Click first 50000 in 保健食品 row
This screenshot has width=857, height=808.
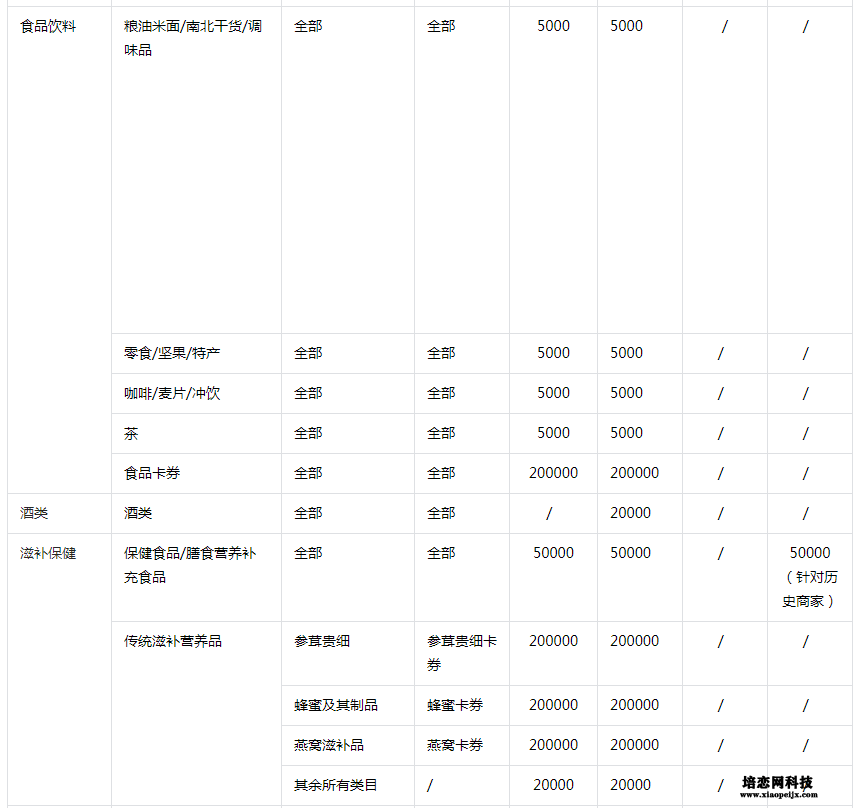(553, 553)
